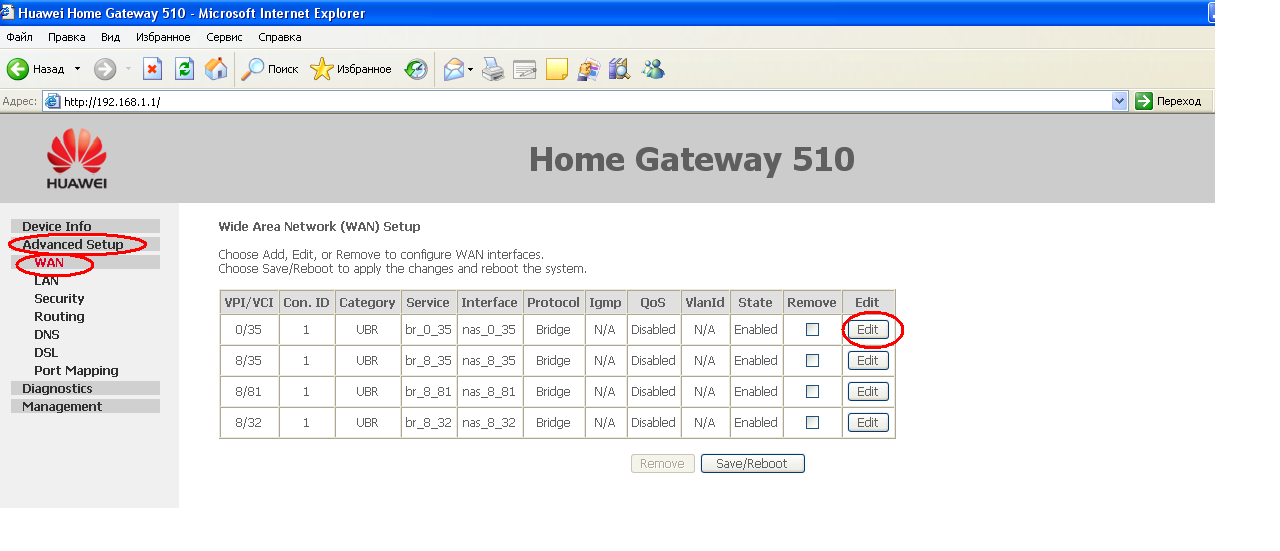Select LAN in the sidebar
1280x551 pixels.
coord(46,280)
